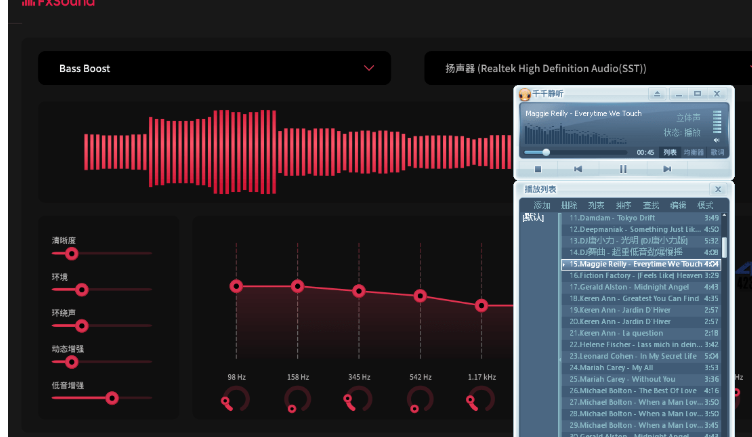Screen dimensions: 752x437
Task: Skip to next track in 千千静听
Action: [667, 169]
